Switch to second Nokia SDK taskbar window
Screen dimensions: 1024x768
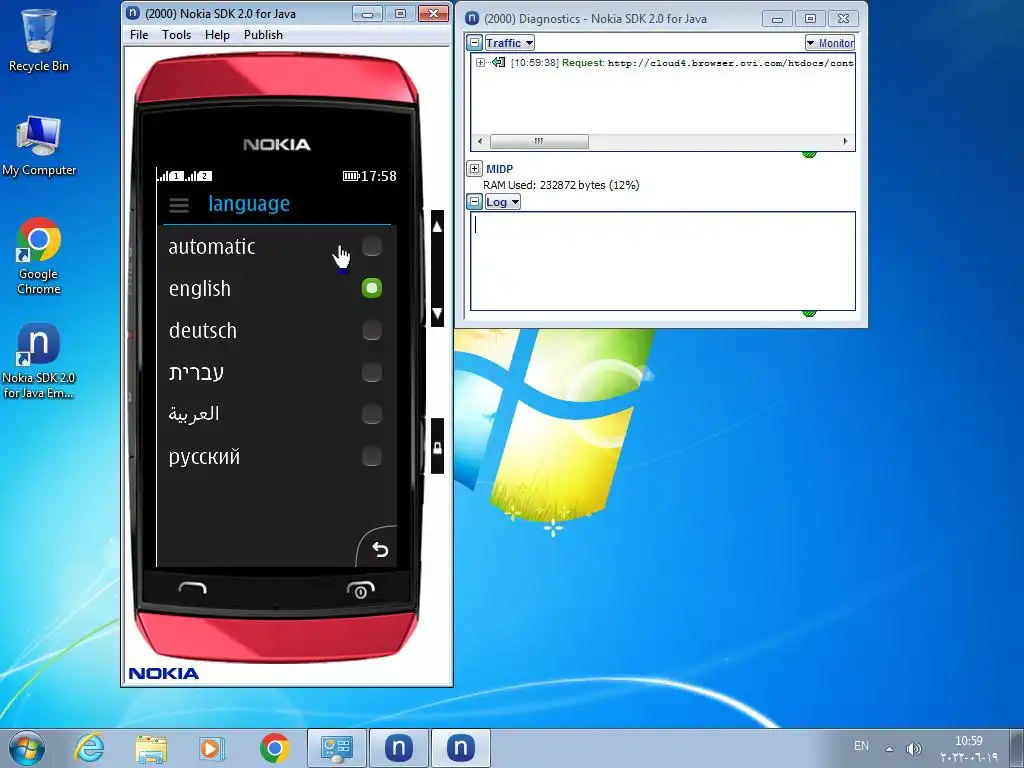pyautogui.click(x=460, y=748)
